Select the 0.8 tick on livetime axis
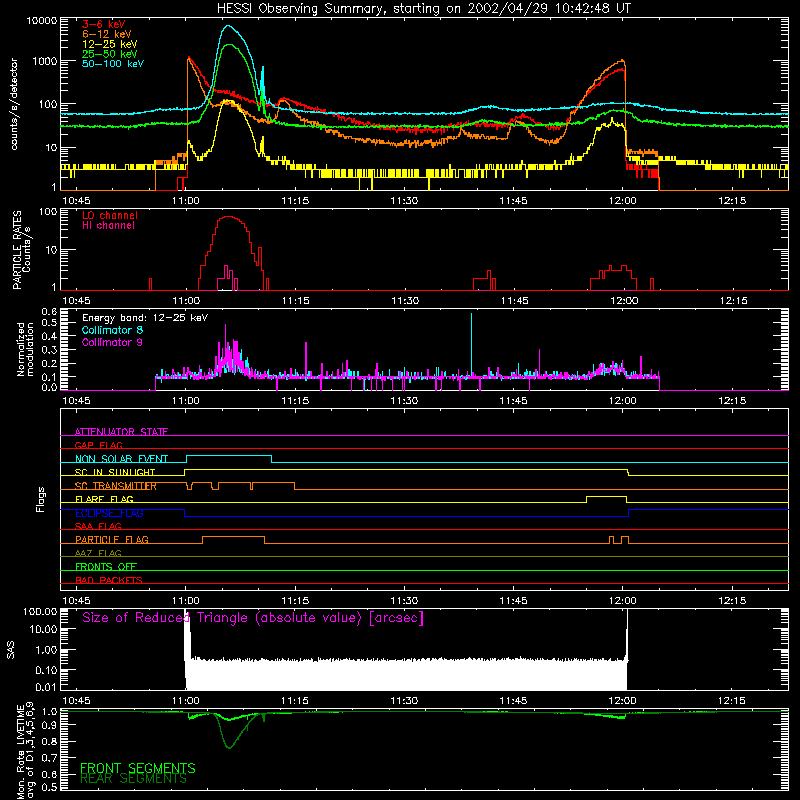The image size is (800, 800). (x=49, y=742)
